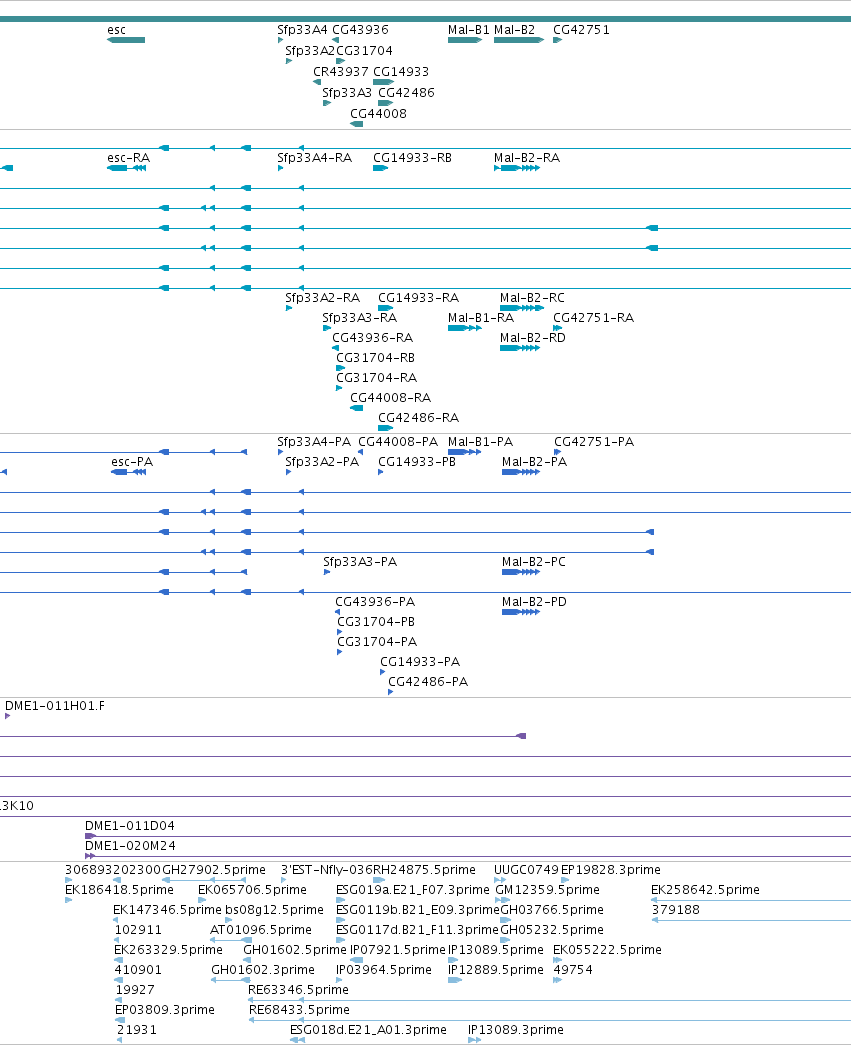Screen dimensions: 851x1045
Task: Open the CG14933-PB protein label
Action: [417, 461]
